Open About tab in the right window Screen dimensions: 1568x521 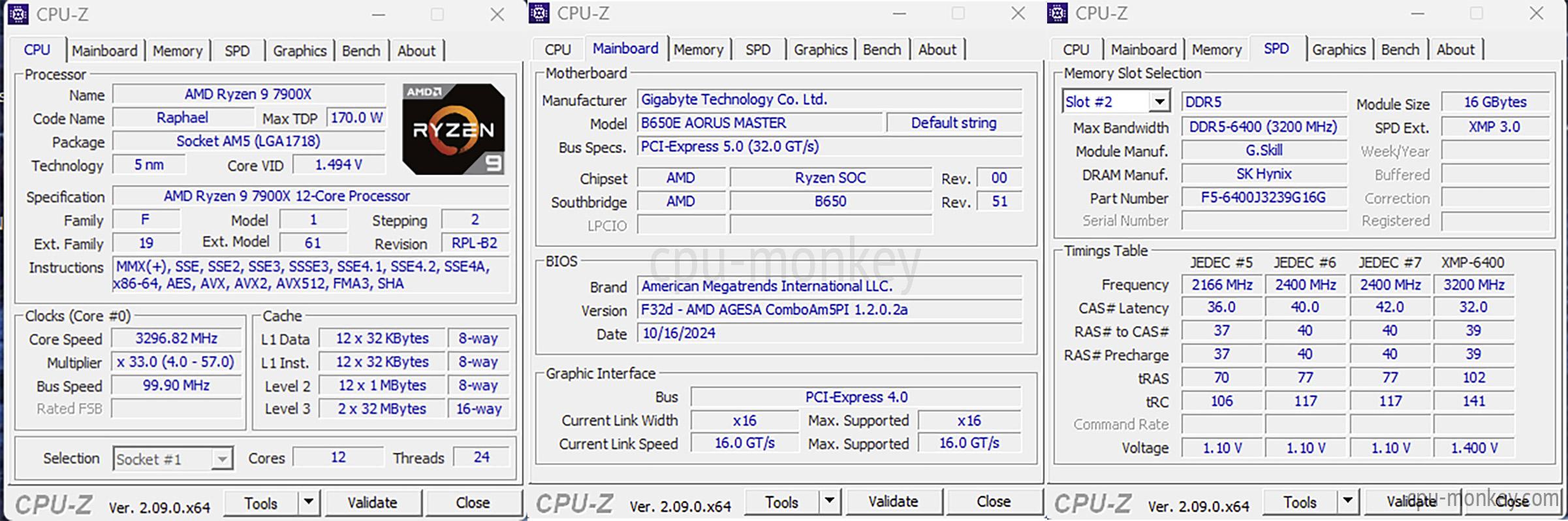coord(1456,50)
